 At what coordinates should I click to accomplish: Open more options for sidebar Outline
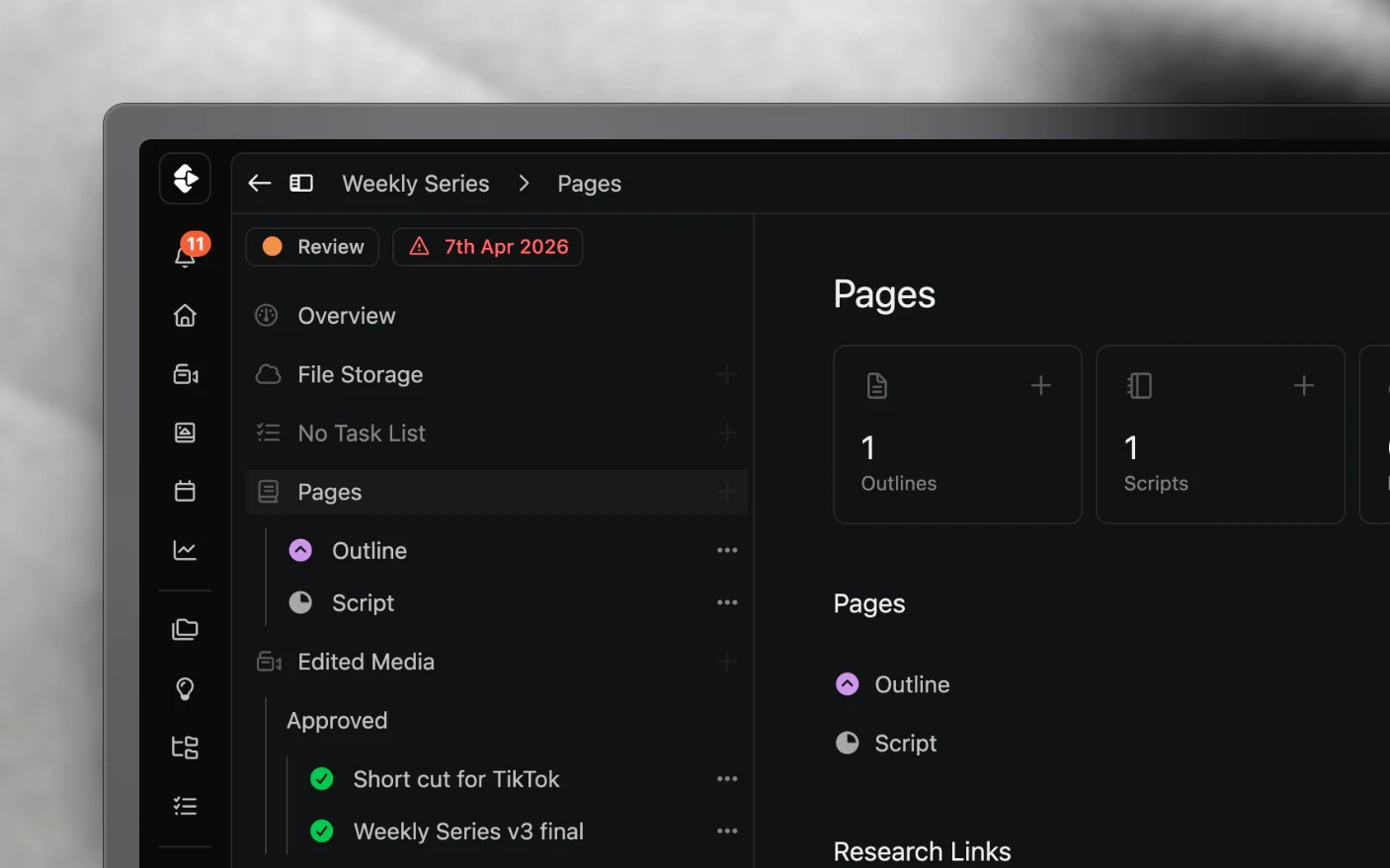727,550
